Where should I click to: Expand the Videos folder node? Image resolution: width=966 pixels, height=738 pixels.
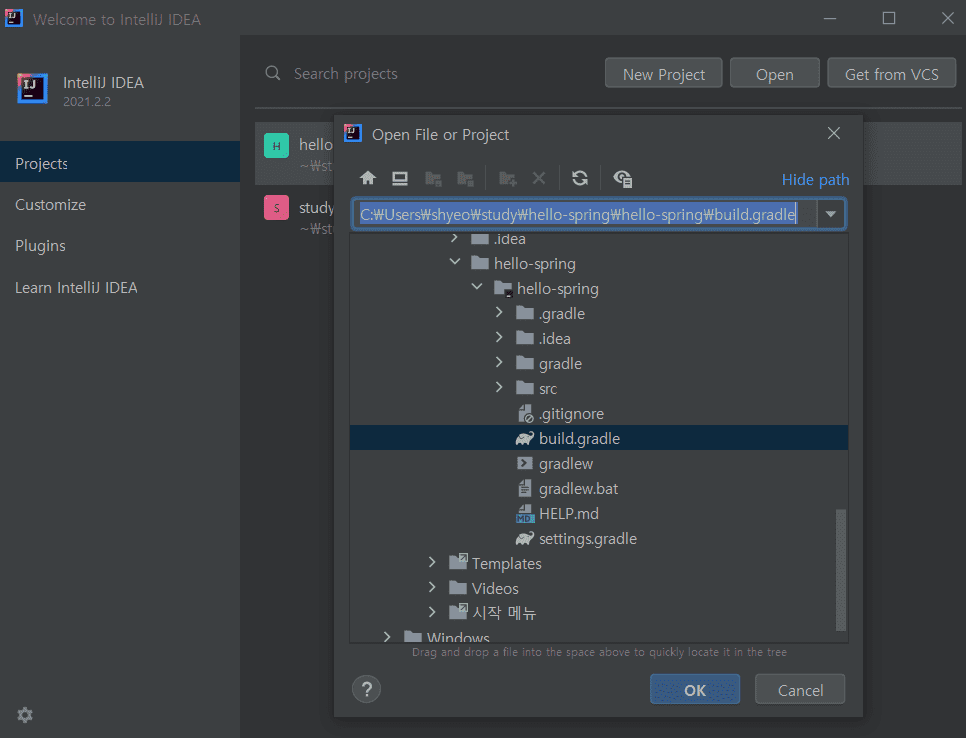click(432, 587)
